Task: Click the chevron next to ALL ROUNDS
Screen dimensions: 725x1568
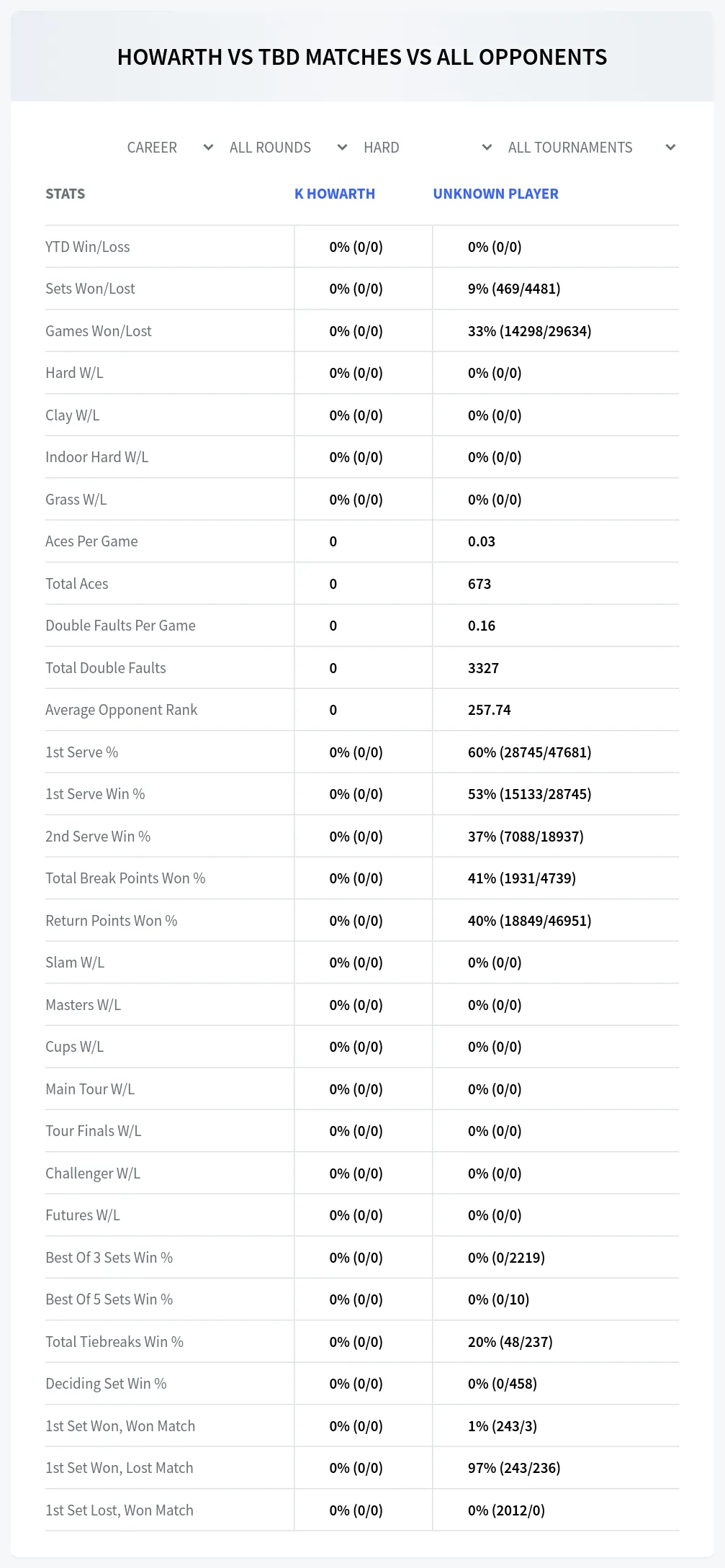Action: (342, 148)
